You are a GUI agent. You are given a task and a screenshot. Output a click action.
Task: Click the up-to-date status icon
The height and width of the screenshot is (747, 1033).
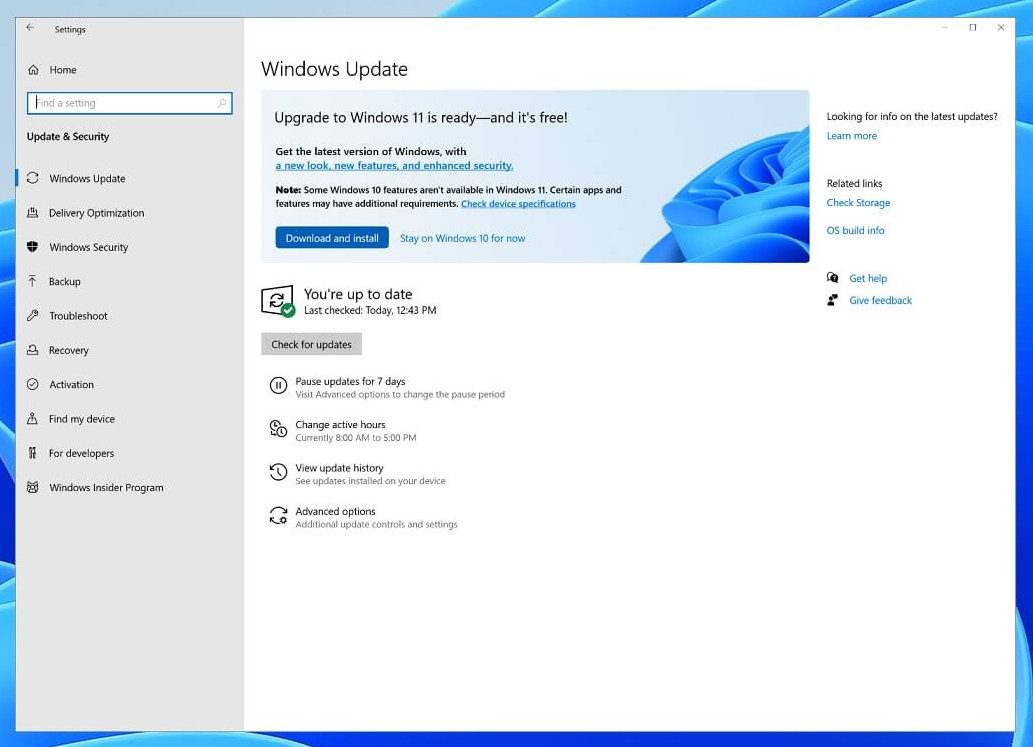coord(277,301)
